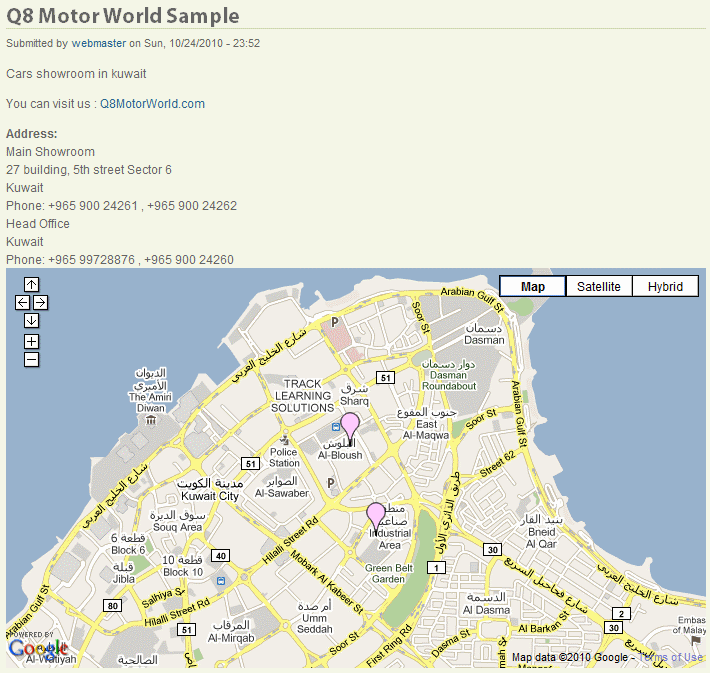Switch to Hybrid view

point(665,286)
